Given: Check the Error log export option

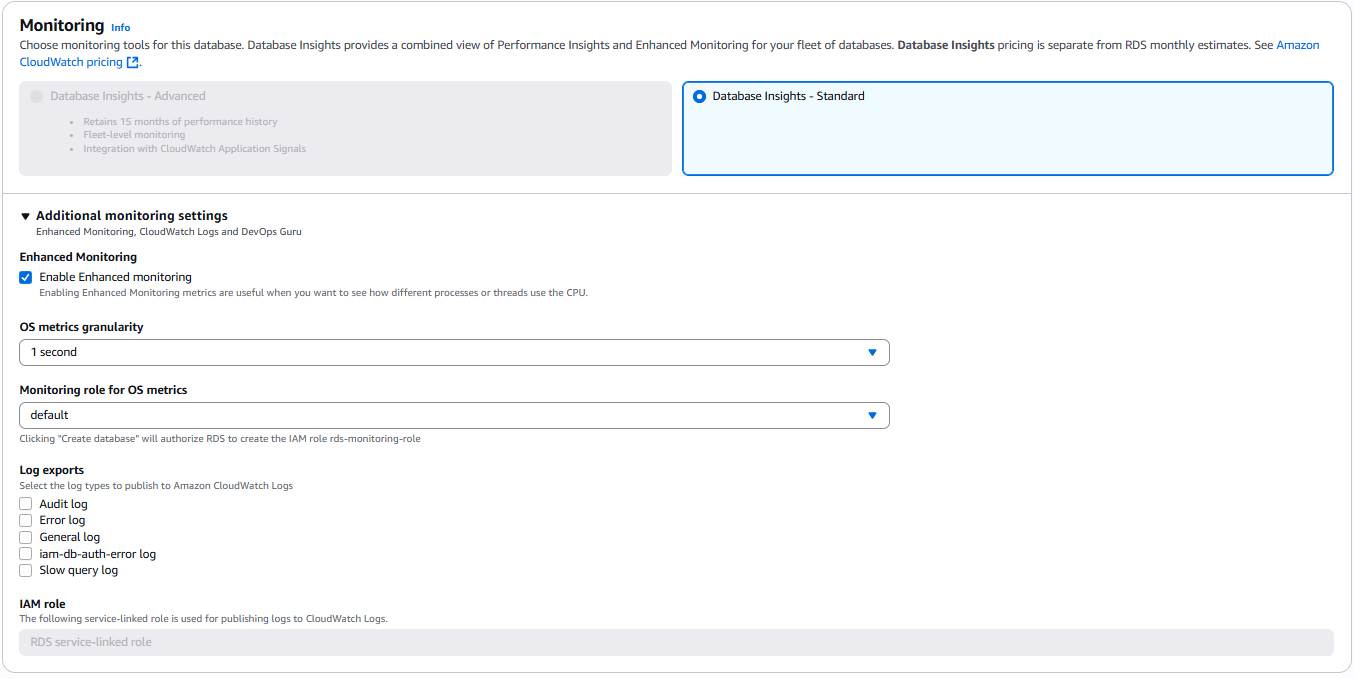Looking at the screenshot, I should (x=25, y=520).
